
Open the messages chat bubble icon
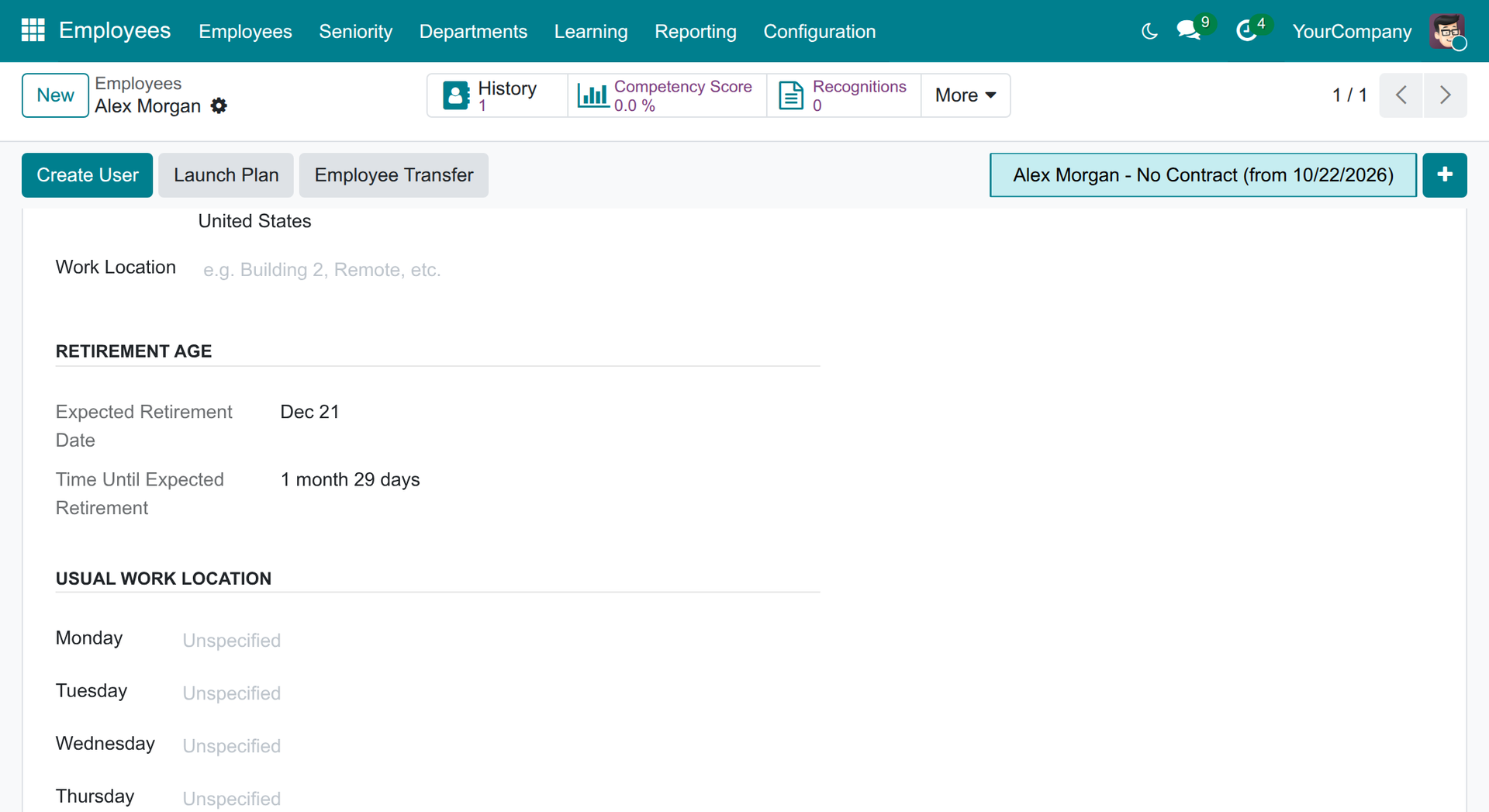[1188, 31]
